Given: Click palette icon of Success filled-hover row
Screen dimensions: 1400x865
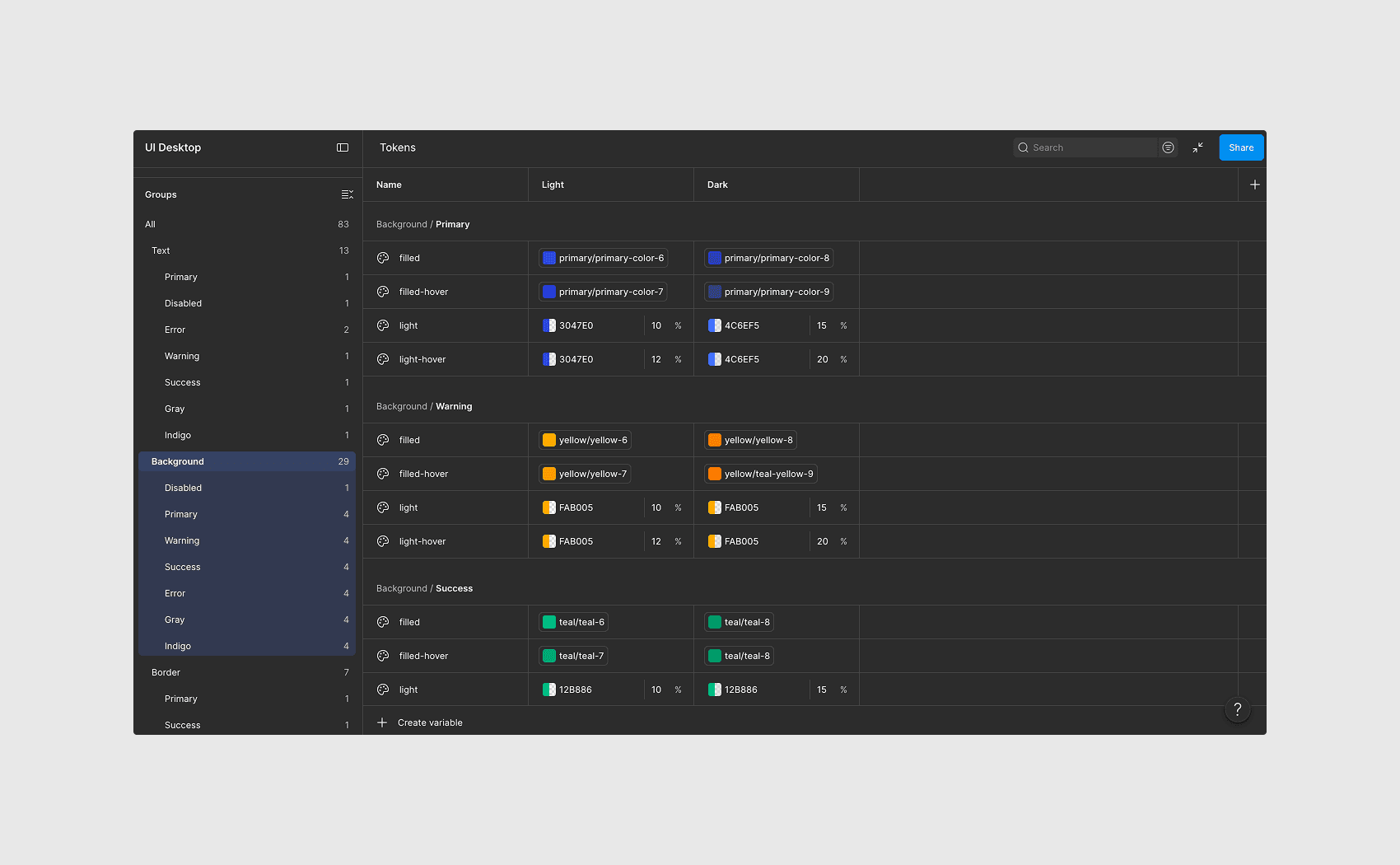Looking at the screenshot, I should coord(383,656).
